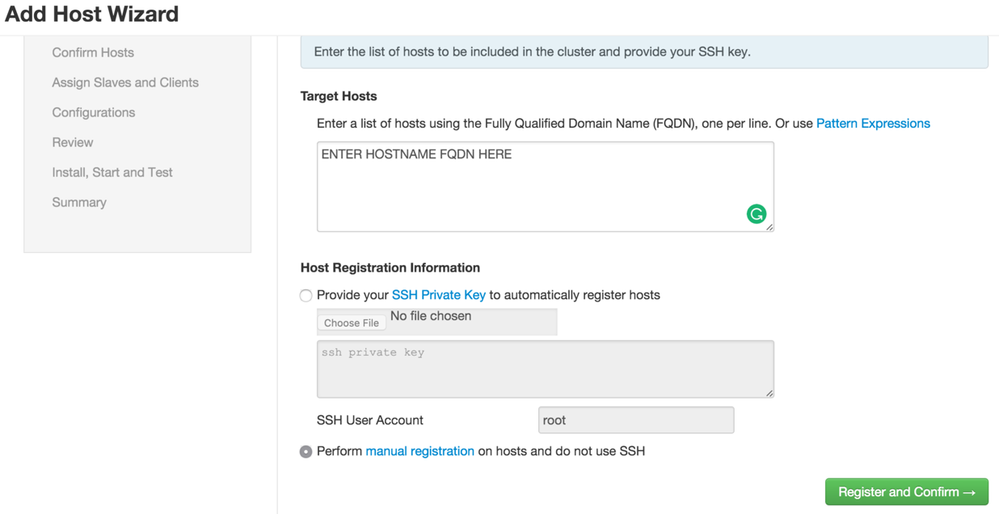
Task: Click the ssh private key textarea
Action: coord(545,369)
